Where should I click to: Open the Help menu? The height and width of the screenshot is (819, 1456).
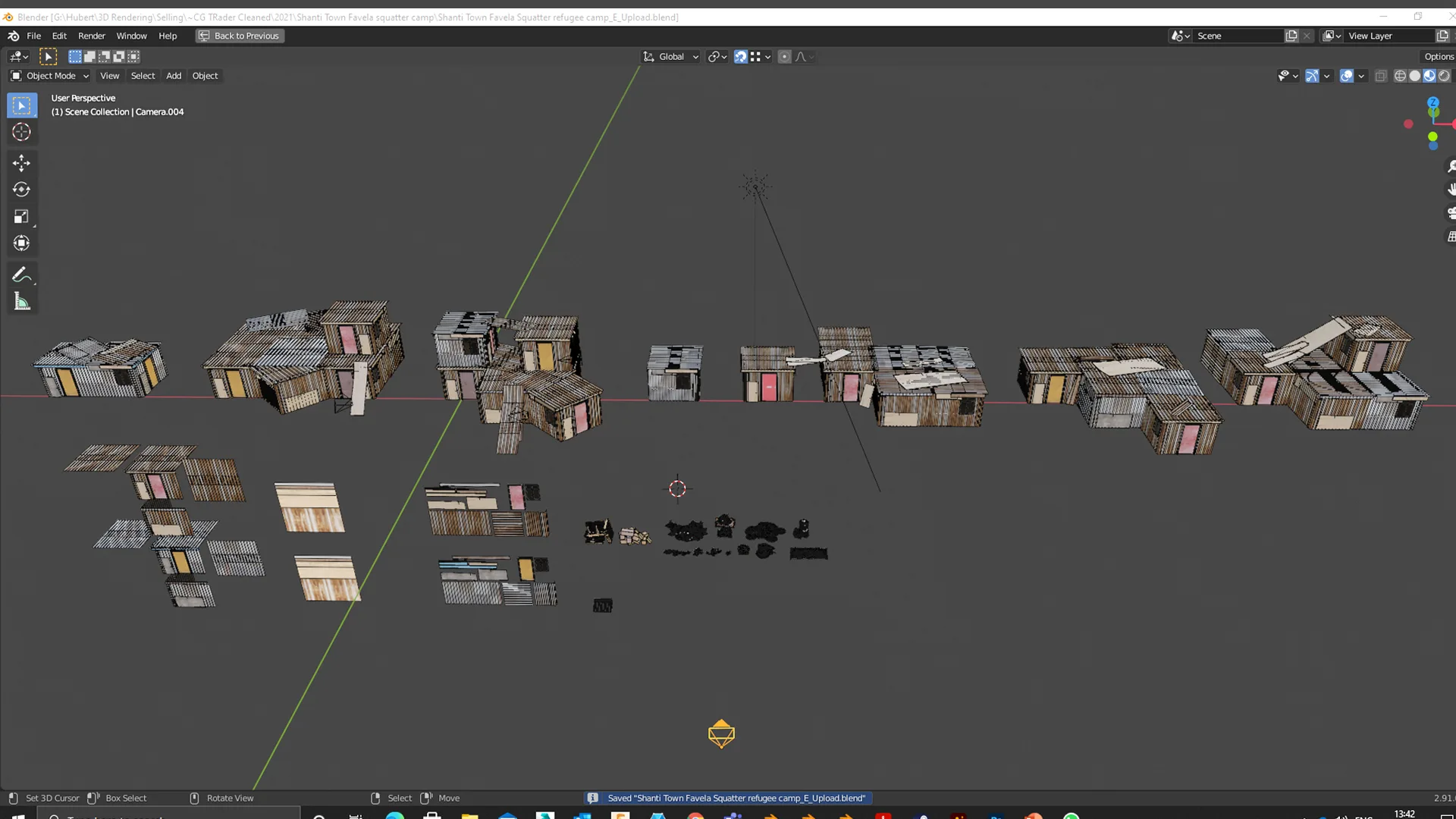[168, 36]
